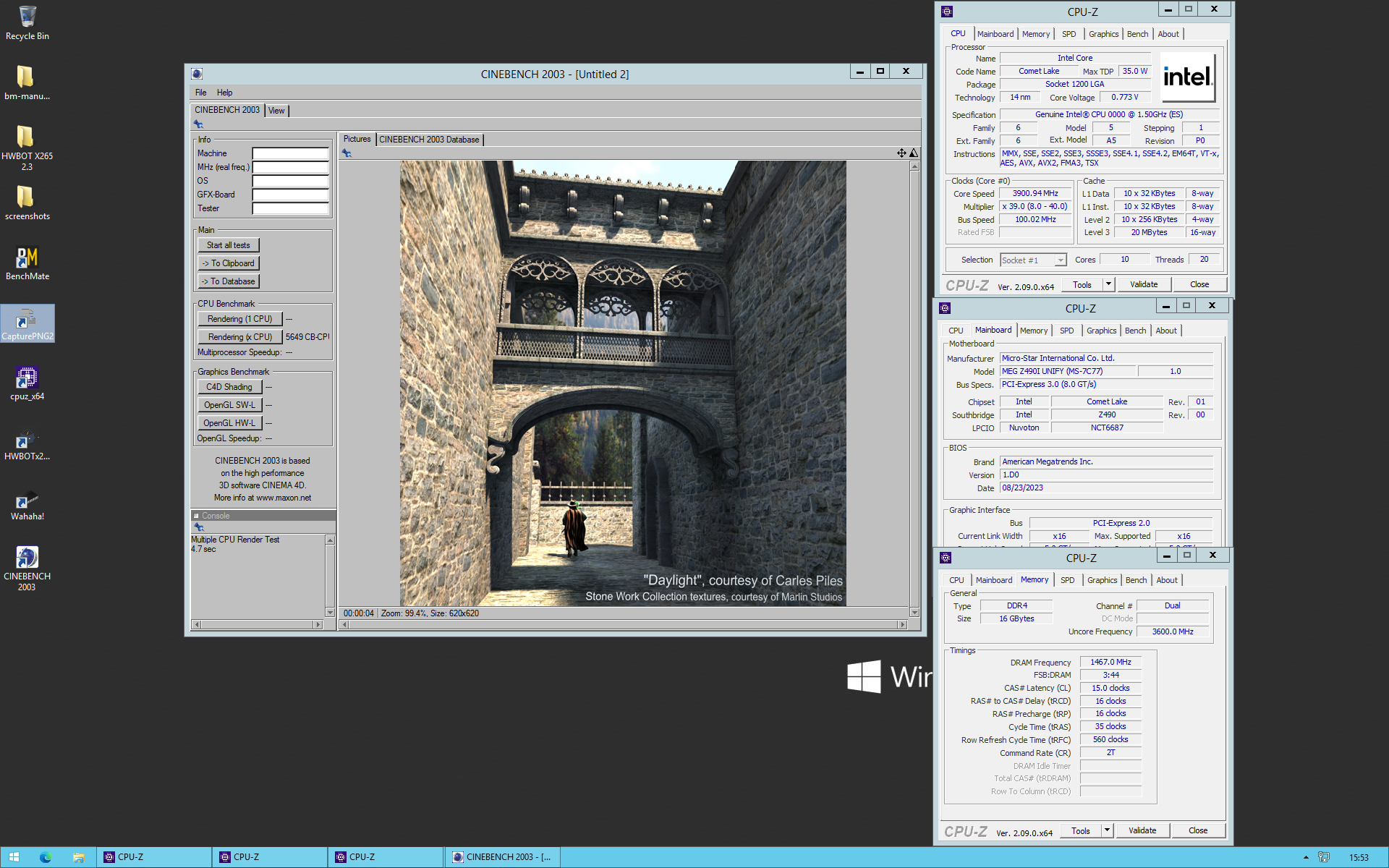Open the Help menu in CINEBENCH
This screenshot has width=1389, height=868.
[x=224, y=93]
